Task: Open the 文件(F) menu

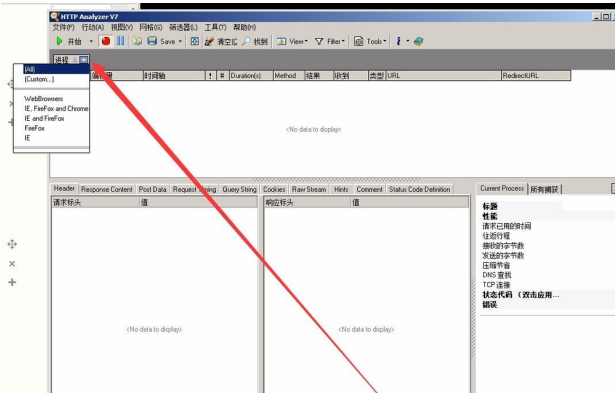Action: [x=63, y=27]
